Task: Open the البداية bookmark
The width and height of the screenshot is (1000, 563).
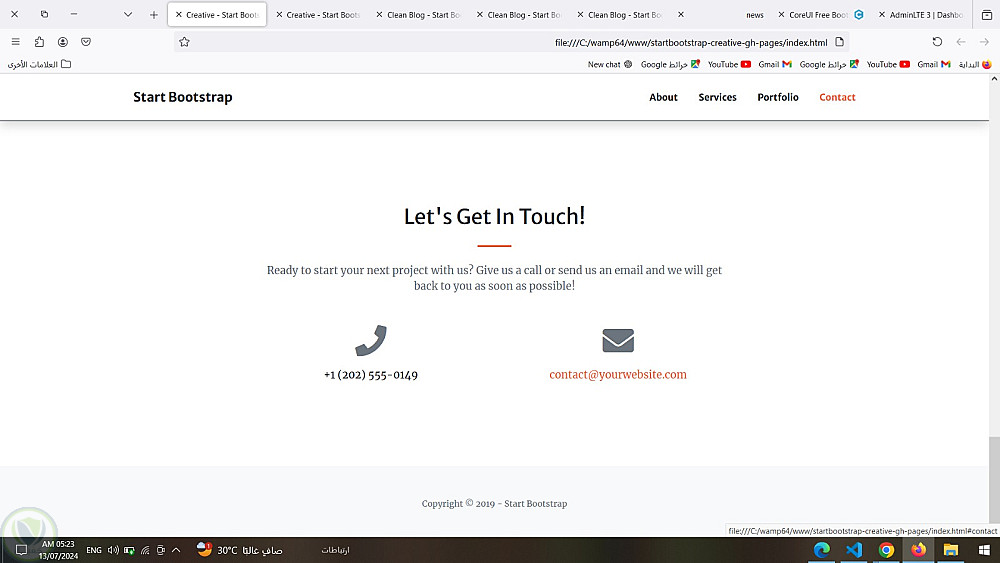Action: pyautogui.click(x=975, y=64)
